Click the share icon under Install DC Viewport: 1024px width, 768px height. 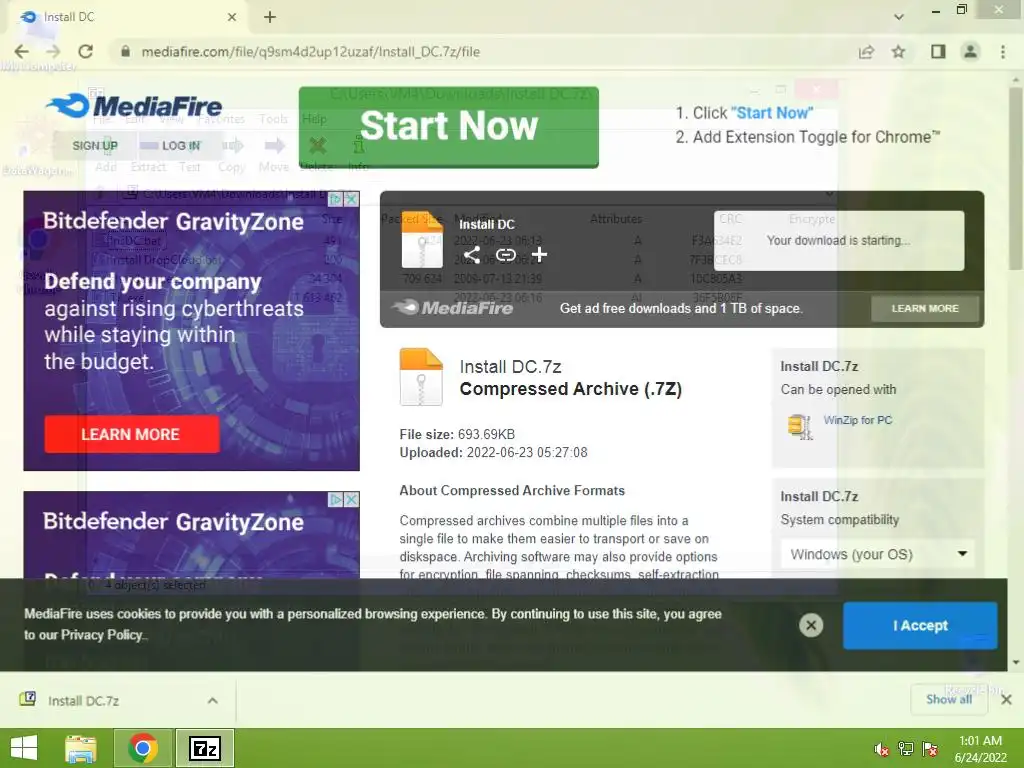coord(472,255)
